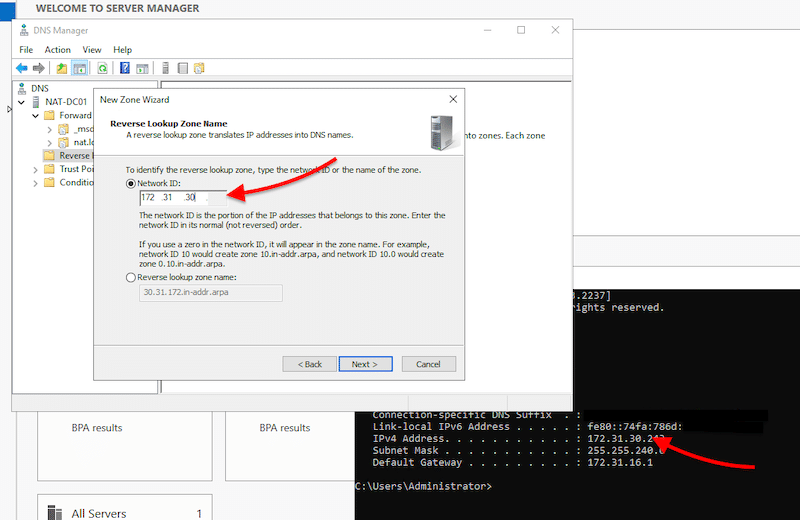Click Next to continue the wizard

365,364
